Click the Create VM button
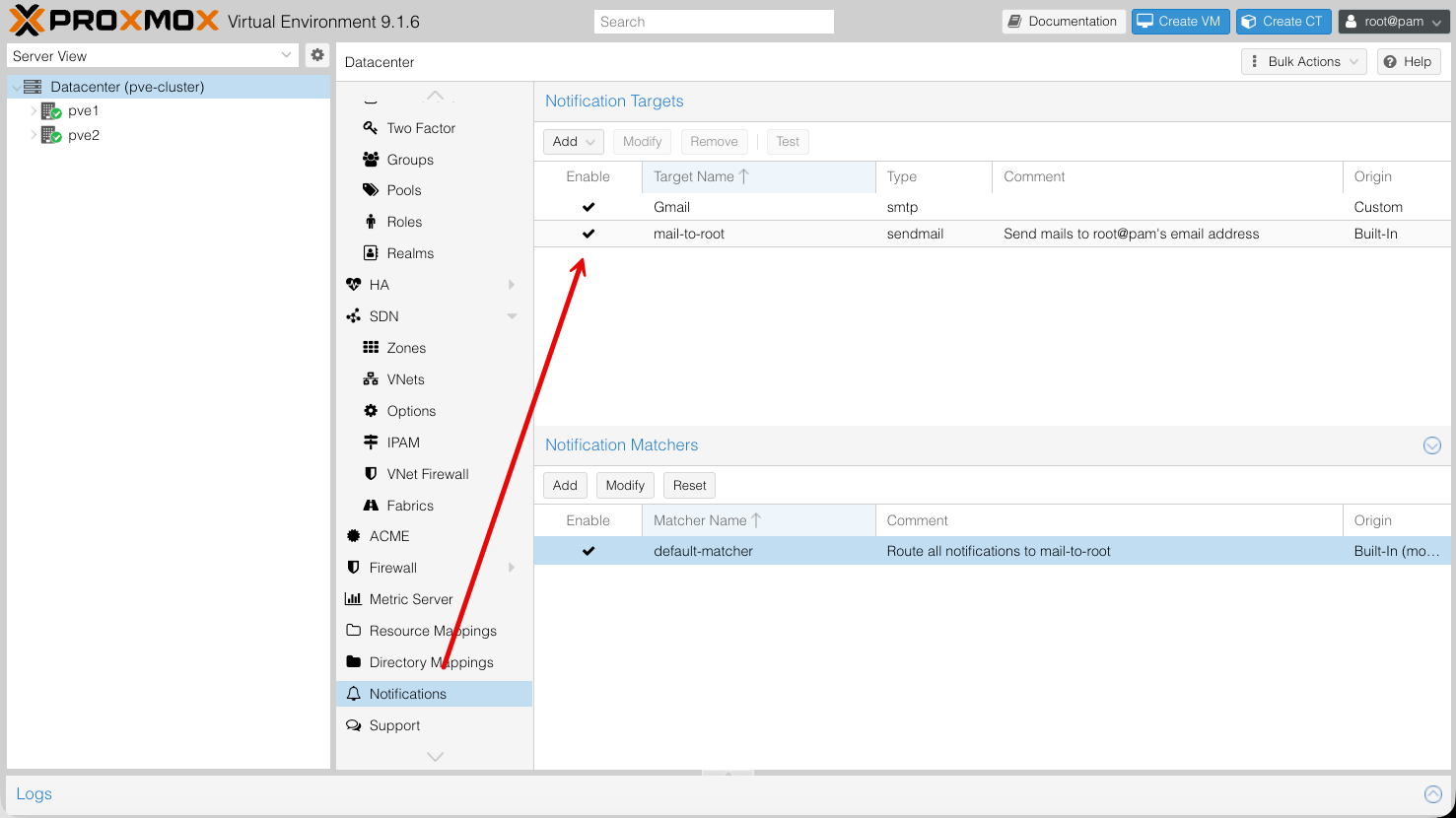The width and height of the screenshot is (1456, 818). point(1180,22)
